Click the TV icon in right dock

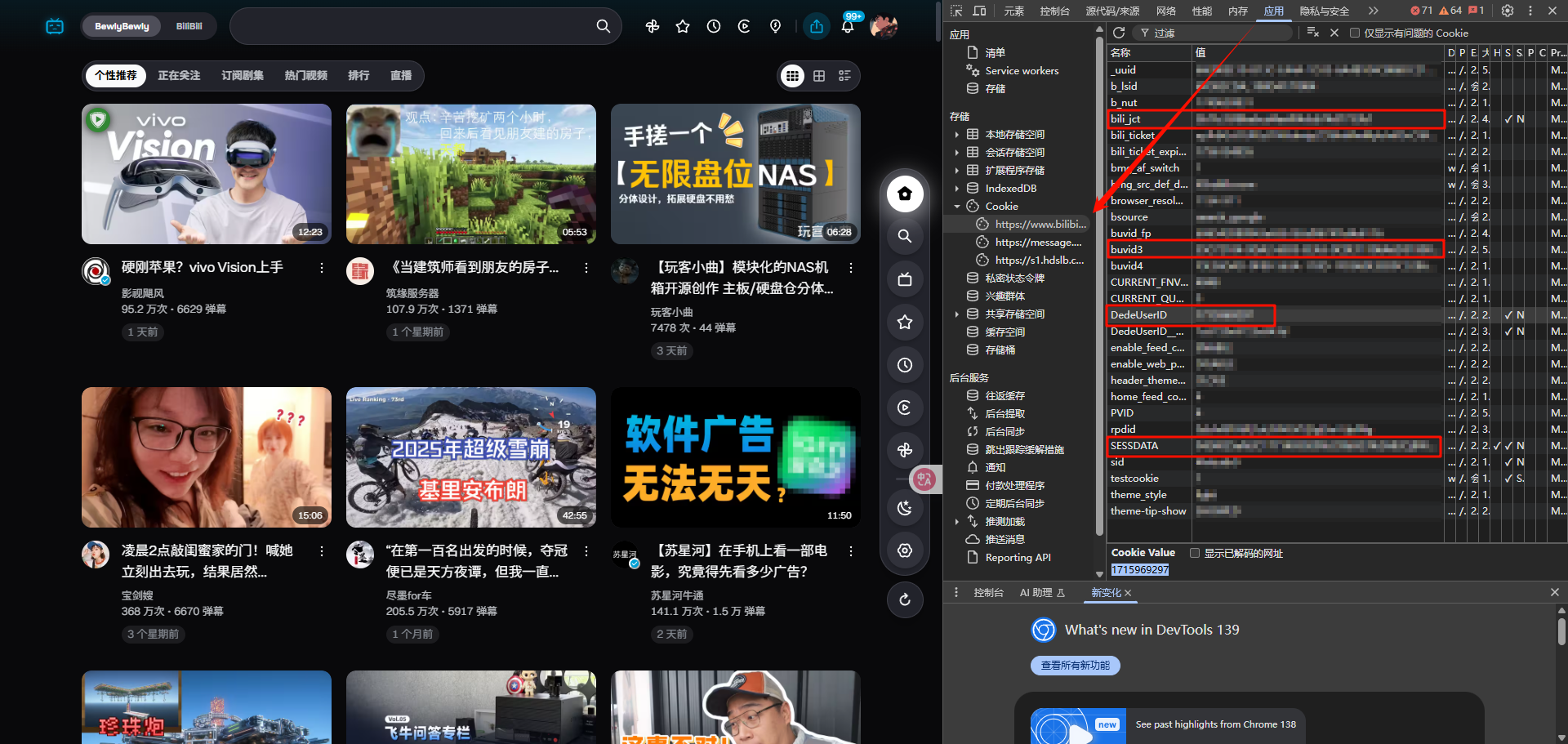(905, 279)
